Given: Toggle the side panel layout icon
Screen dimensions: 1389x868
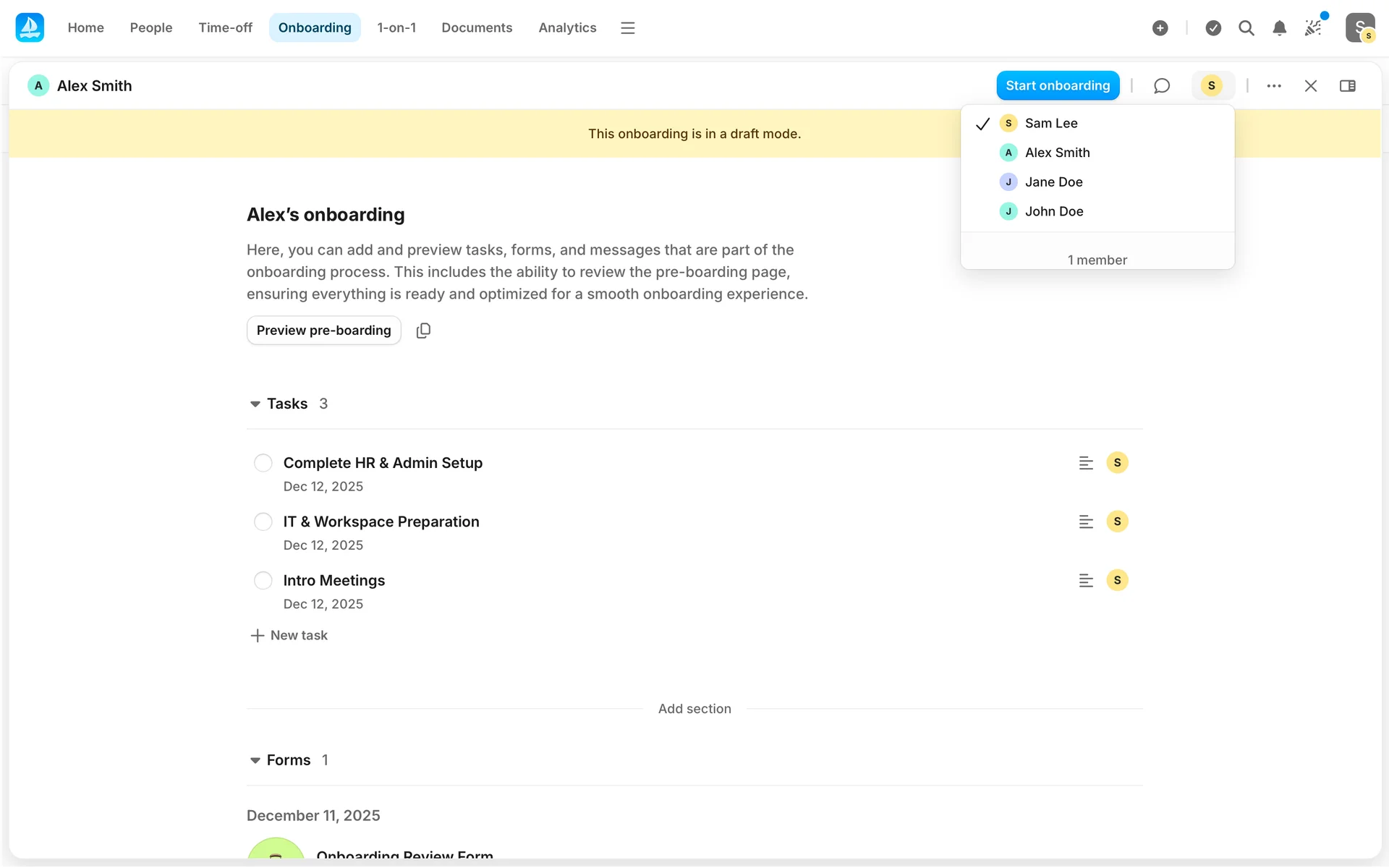Looking at the screenshot, I should tap(1347, 86).
